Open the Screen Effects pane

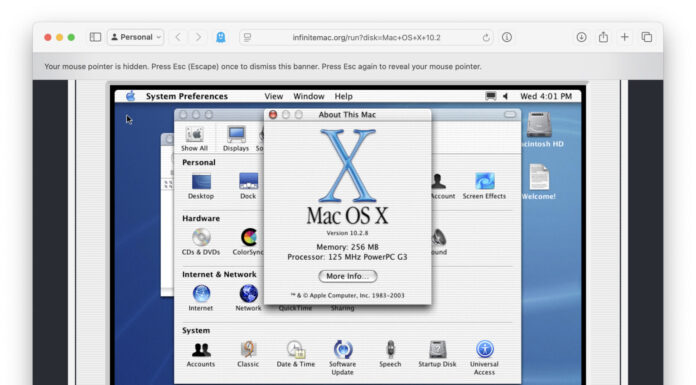(484, 186)
